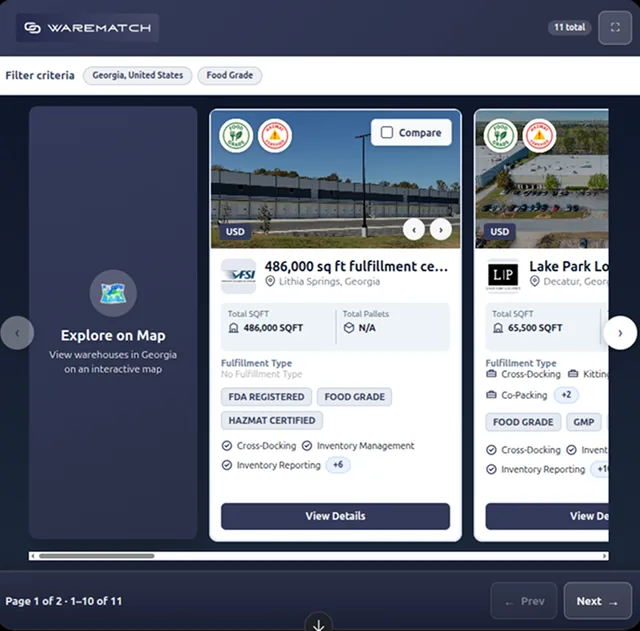This screenshot has height=631, width=640.
Task: Open View Details for Lake Park warehouse
Action: point(547,516)
